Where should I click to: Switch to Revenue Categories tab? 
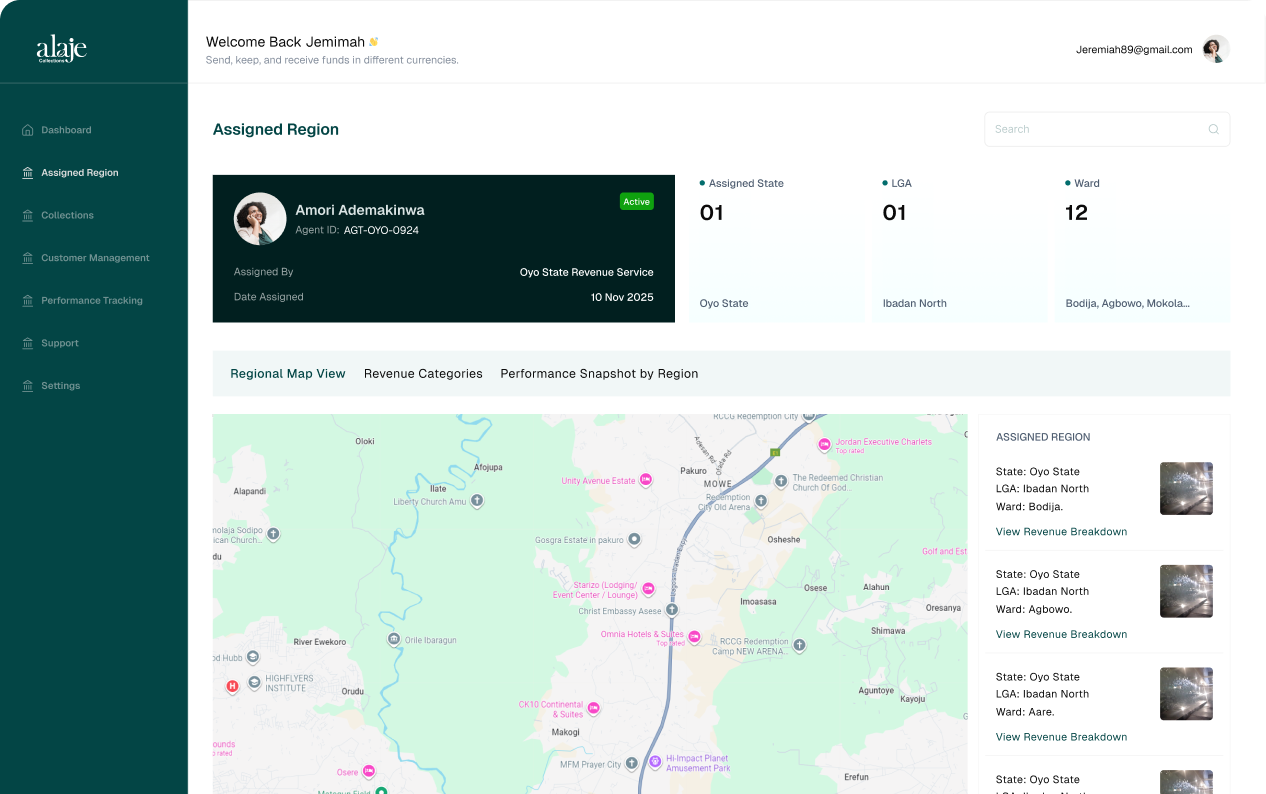(423, 374)
